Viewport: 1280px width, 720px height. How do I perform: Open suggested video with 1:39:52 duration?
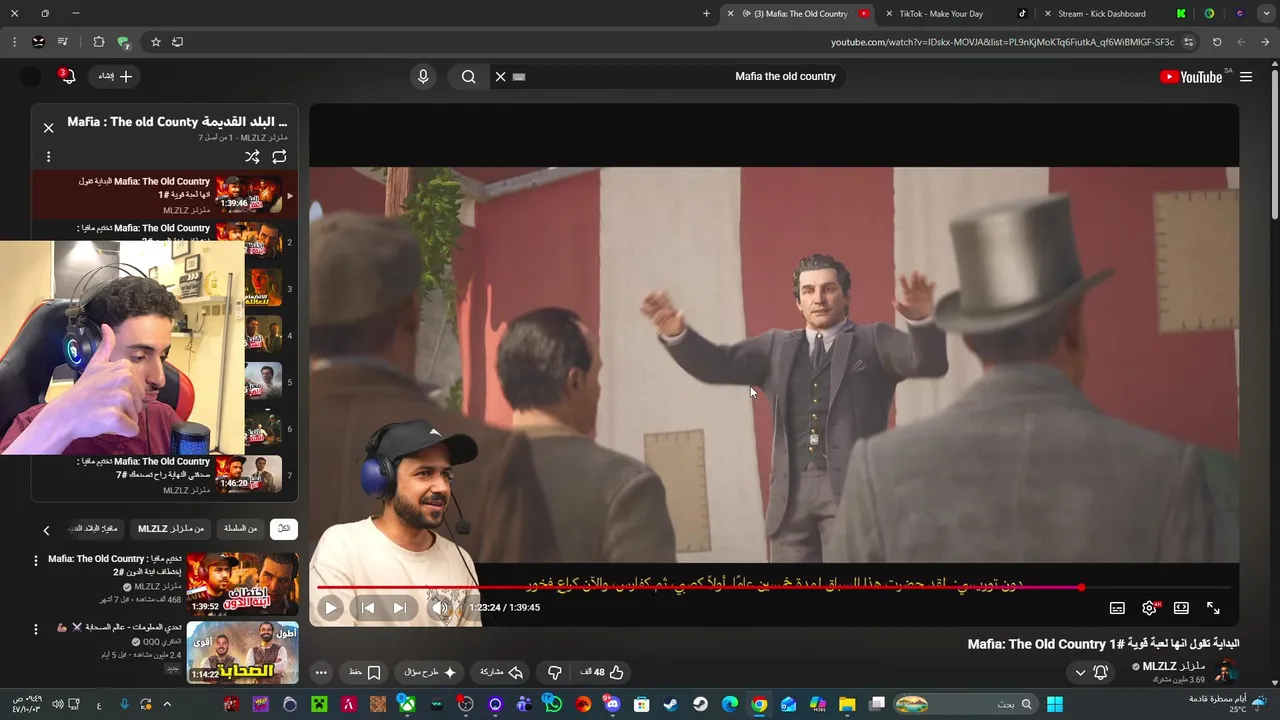[x=242, y=583]
